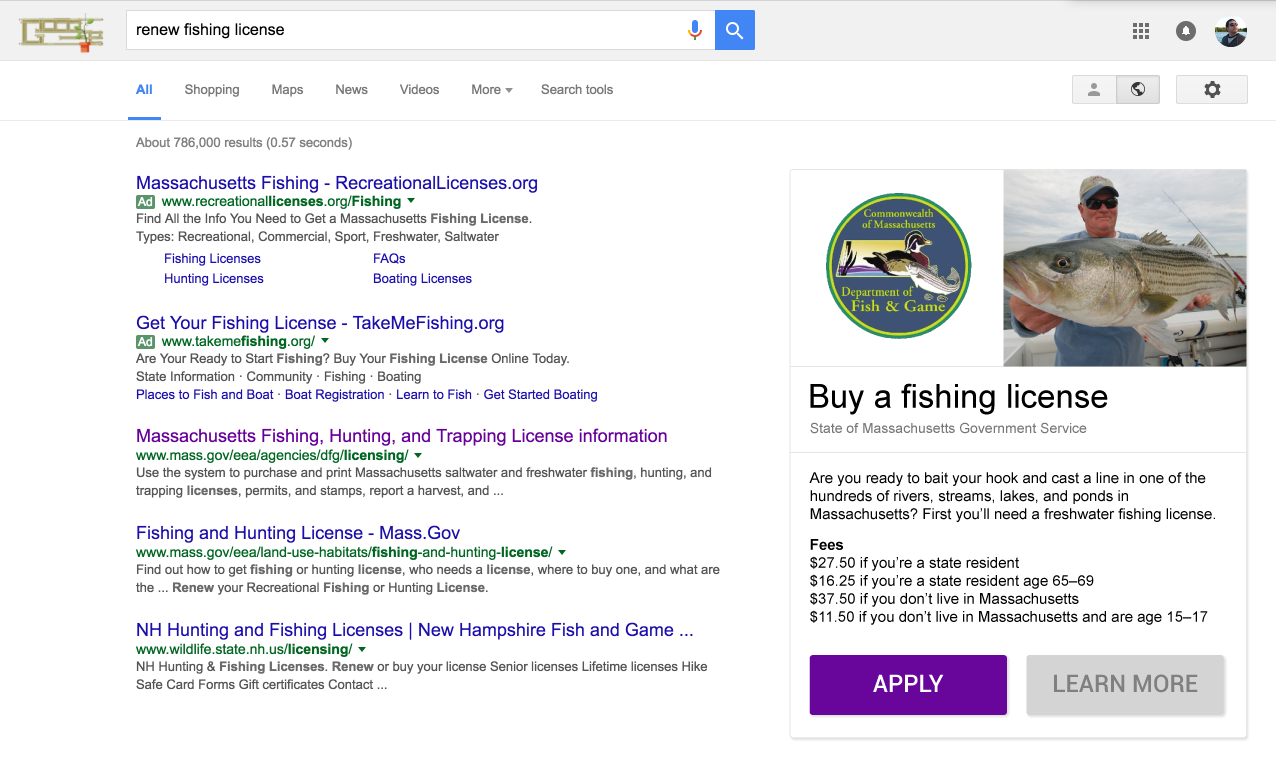Click the Ad badge beside takemefishing.org
The height and width of the screenshot is (768, 1277).
146,341
